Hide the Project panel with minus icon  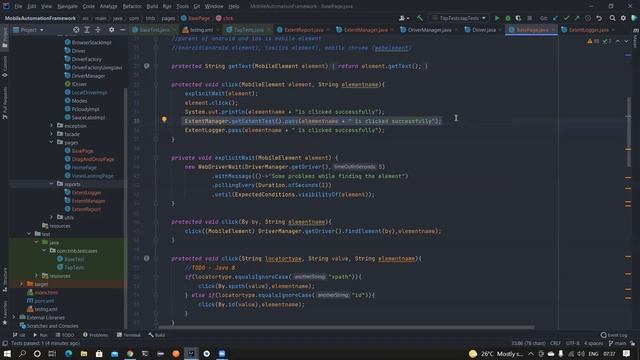coord(122,30)
